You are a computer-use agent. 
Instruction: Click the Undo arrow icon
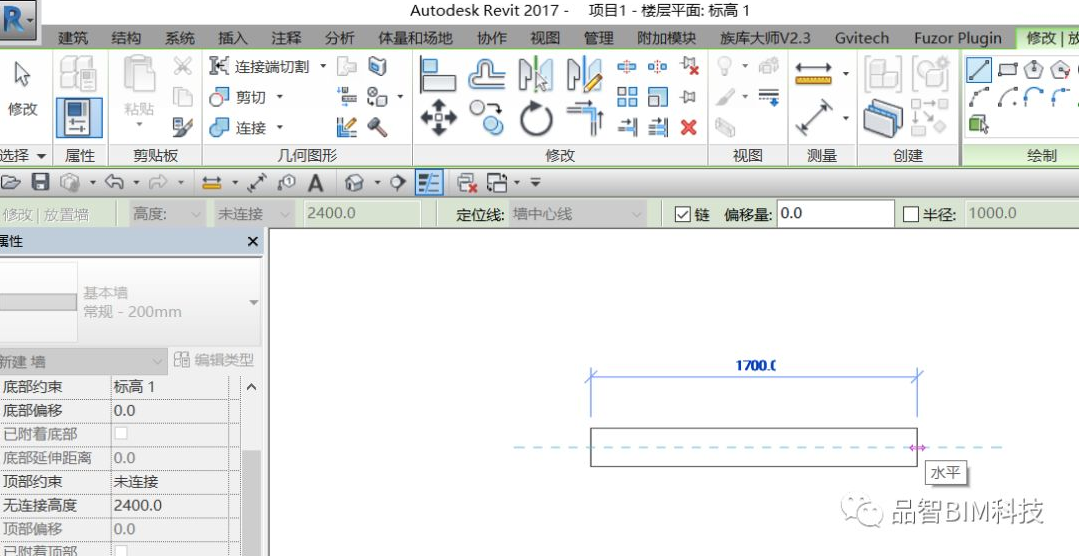coord(114,182)
